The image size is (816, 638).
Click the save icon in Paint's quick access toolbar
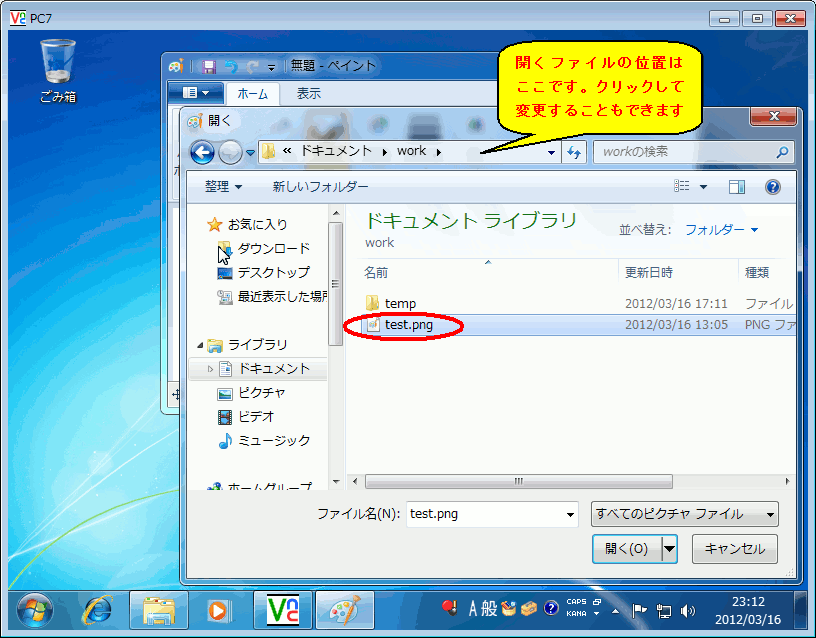click(x=209, y=66)
